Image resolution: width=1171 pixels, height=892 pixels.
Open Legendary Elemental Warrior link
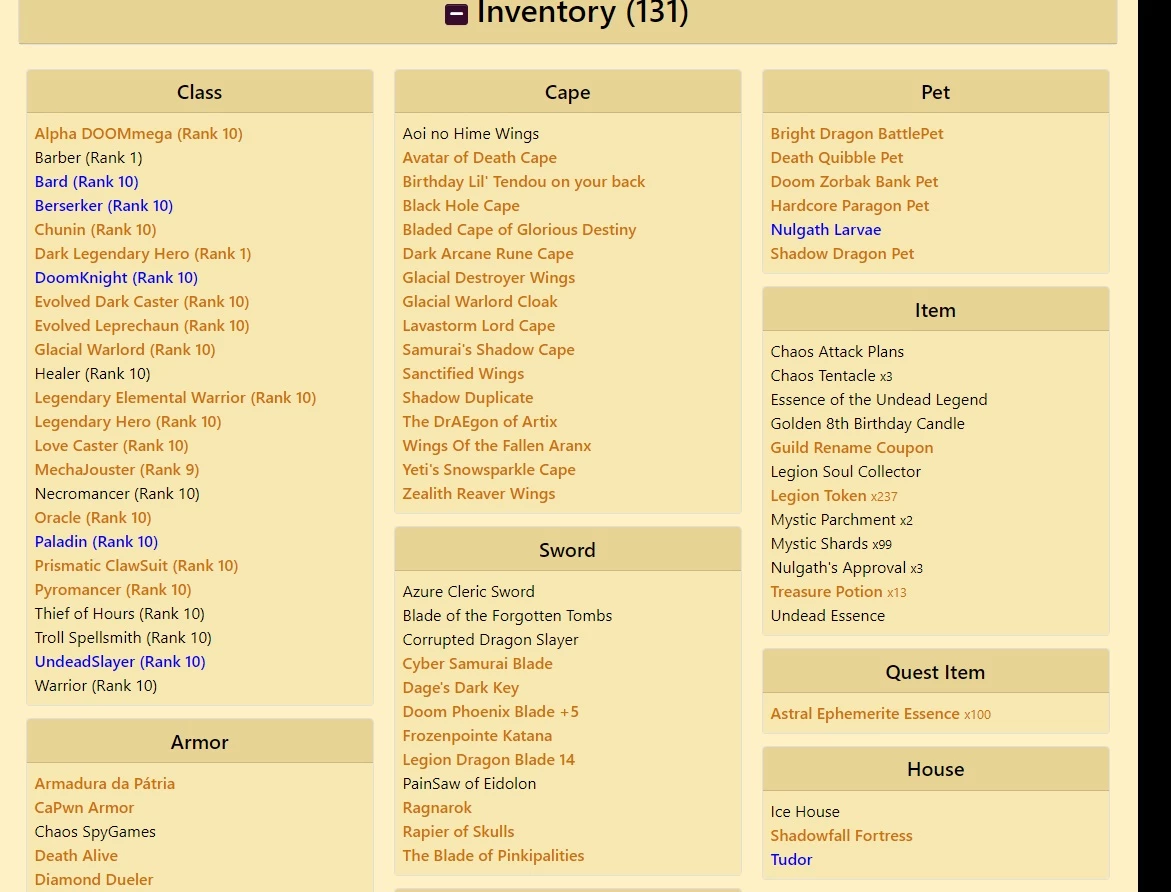(x=176, y=397)
